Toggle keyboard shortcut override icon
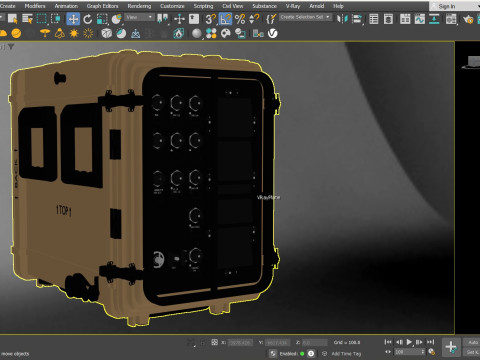 194,19
